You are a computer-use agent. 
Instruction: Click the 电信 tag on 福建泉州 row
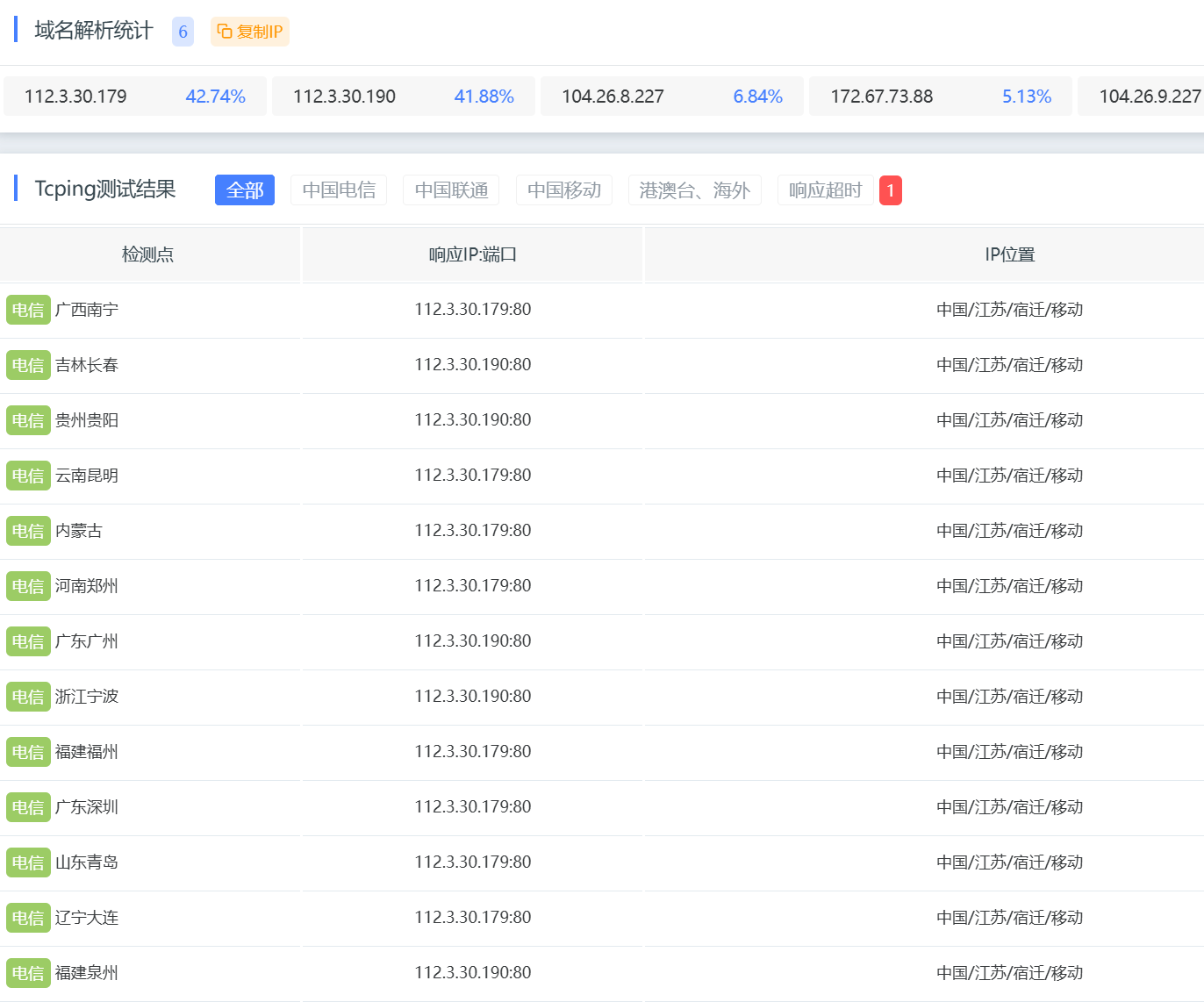pyautogui.click(x=28, y=973)
